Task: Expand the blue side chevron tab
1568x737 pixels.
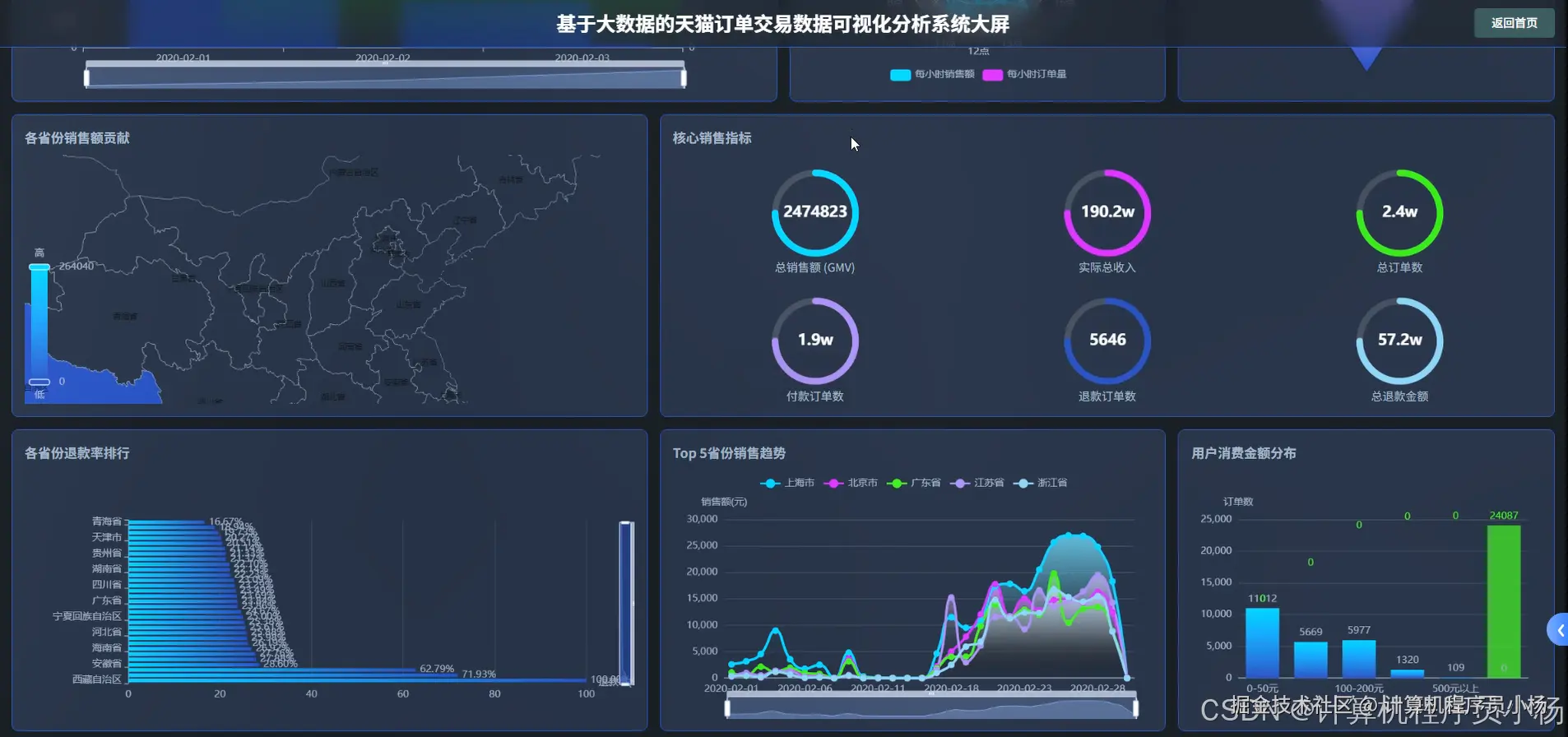Action: point(1558,630)
